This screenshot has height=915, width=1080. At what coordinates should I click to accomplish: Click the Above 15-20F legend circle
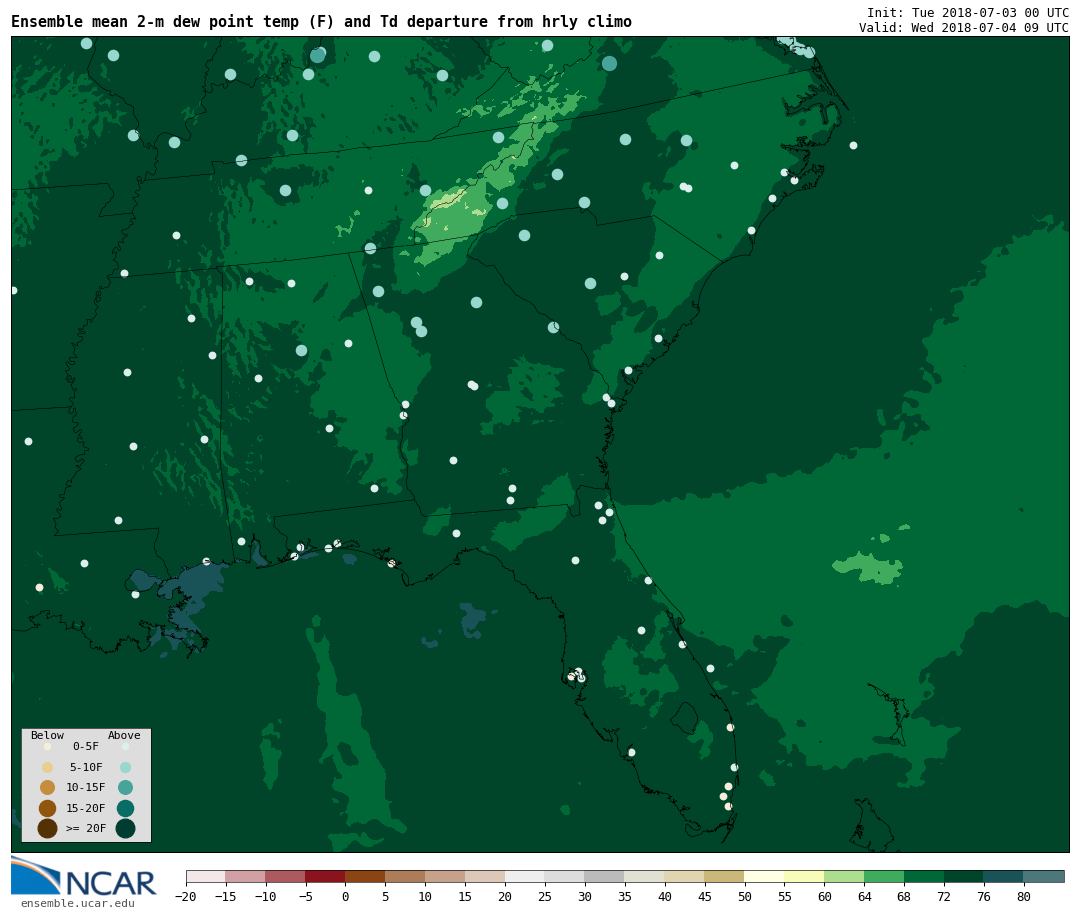click(125, 808)
